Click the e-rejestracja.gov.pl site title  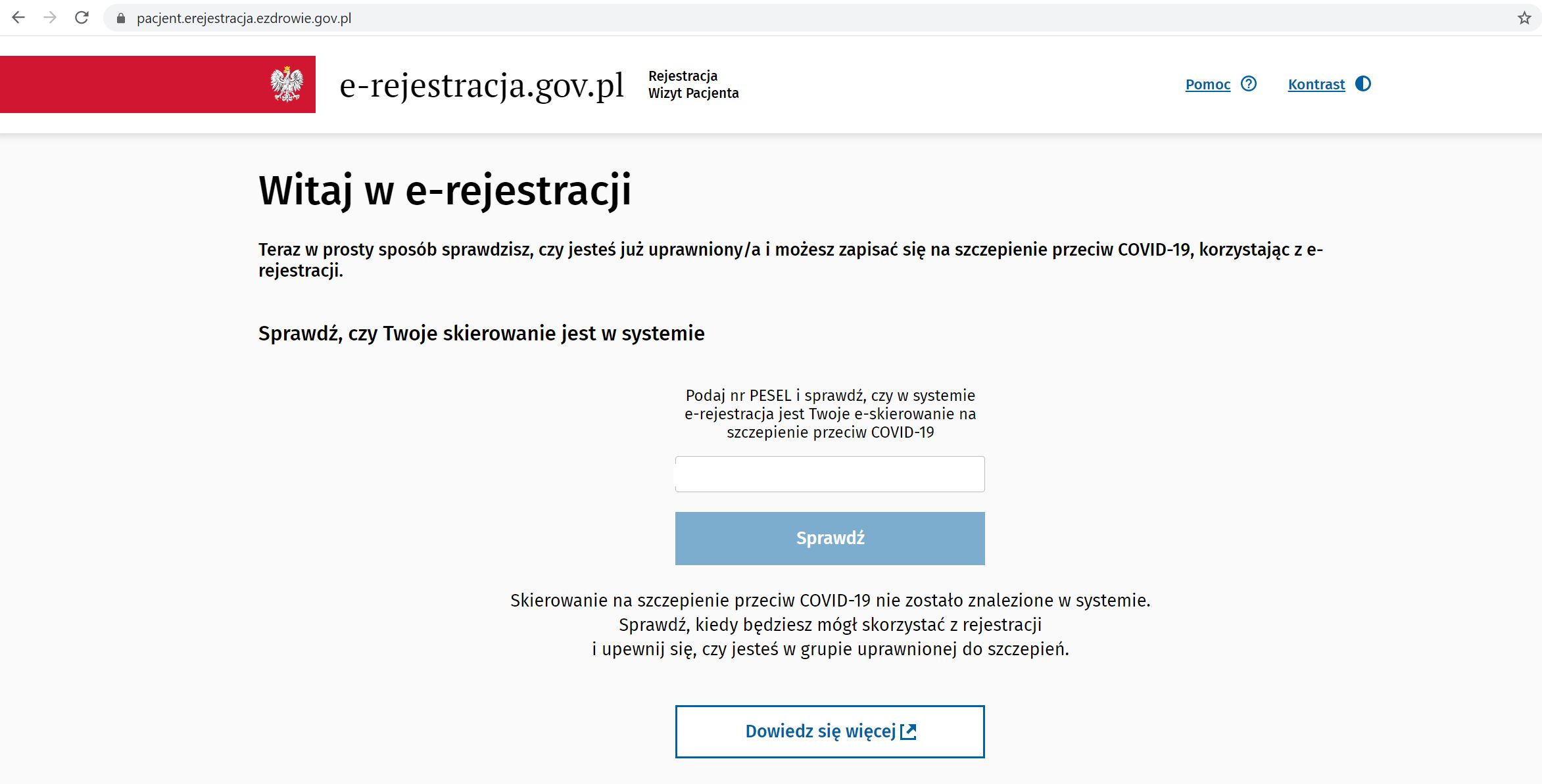tap(481, 85)
